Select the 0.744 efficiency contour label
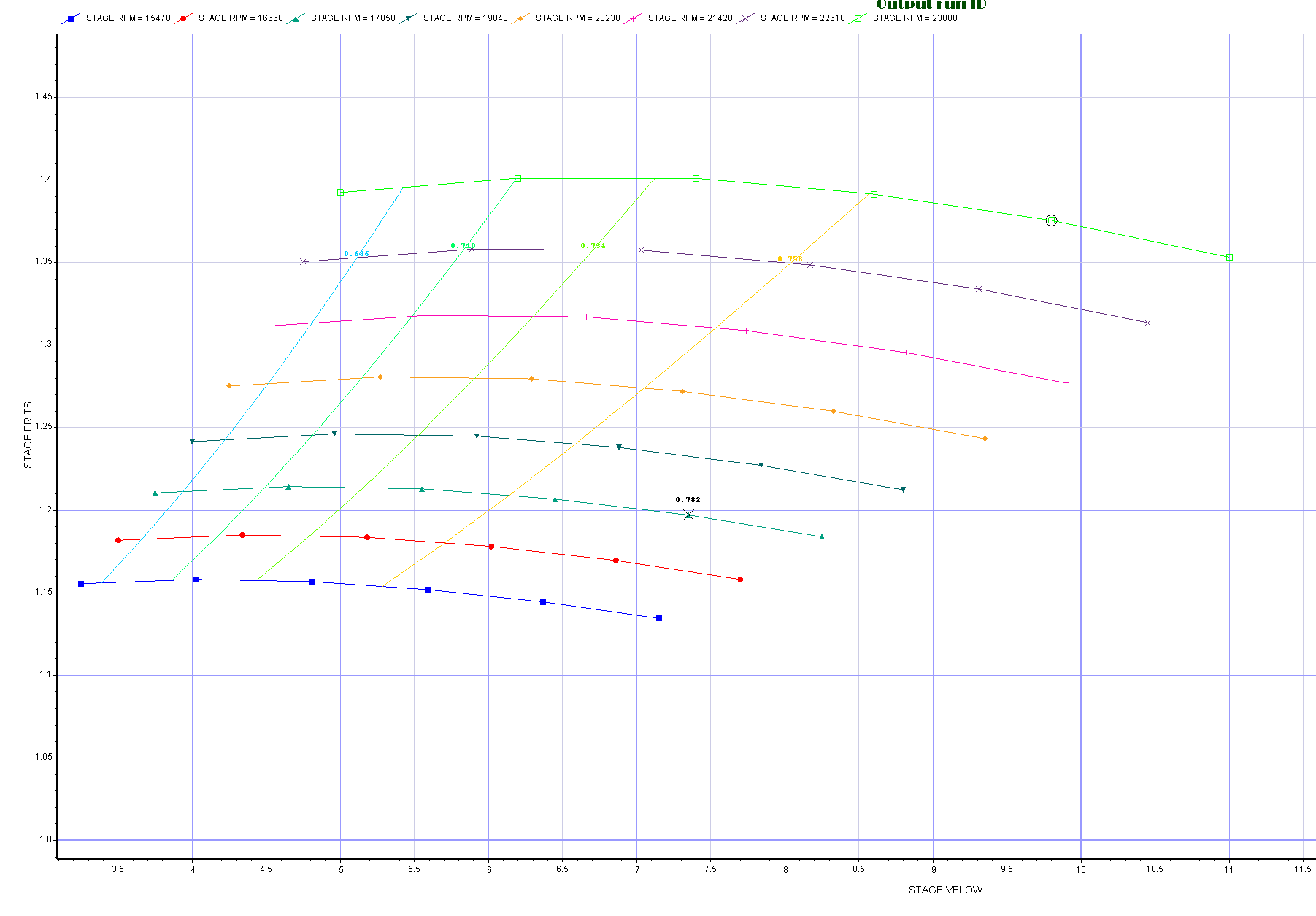The height and width of the screenshot is (916, 1316). coord(593,246)
